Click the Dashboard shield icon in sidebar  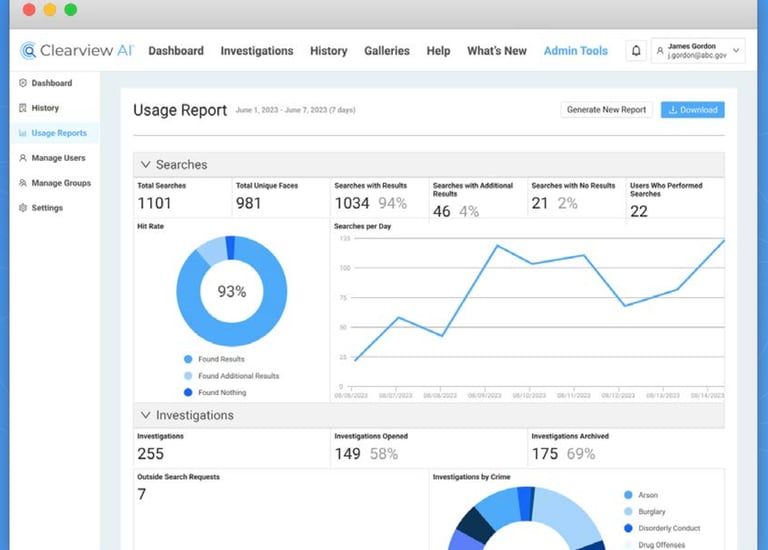23,83
